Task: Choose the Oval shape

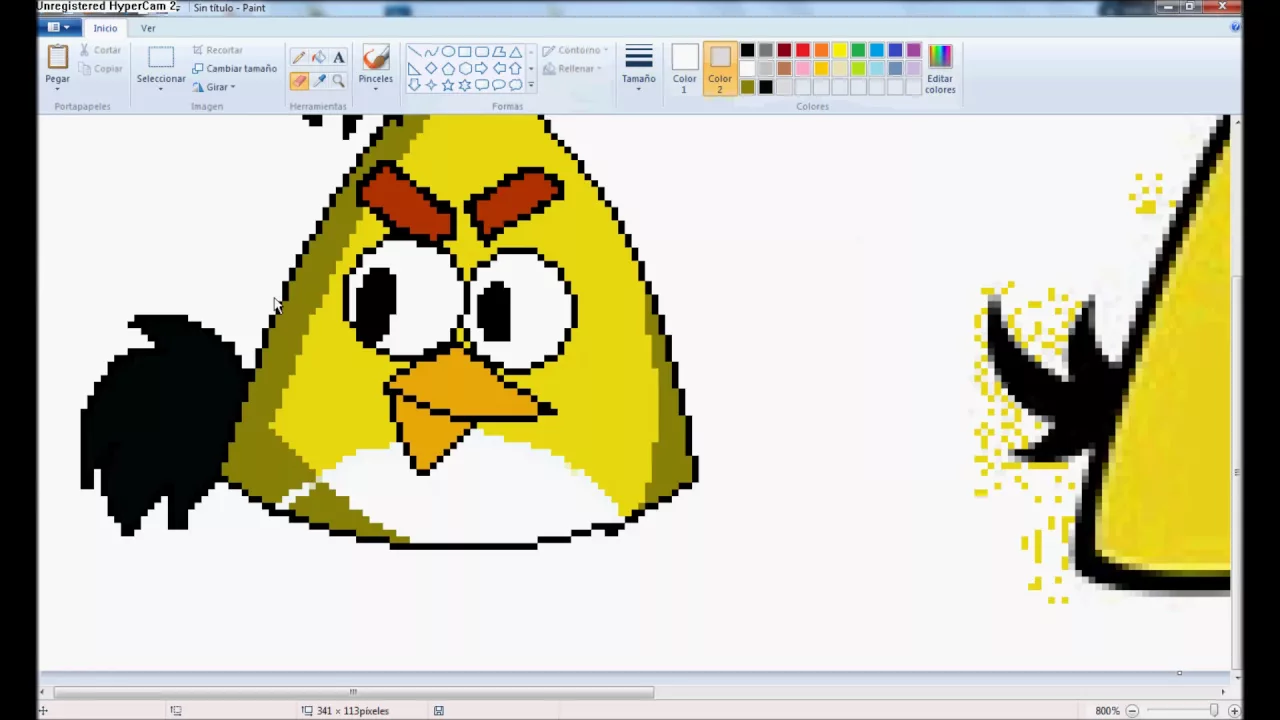Action: coord(448,52)
